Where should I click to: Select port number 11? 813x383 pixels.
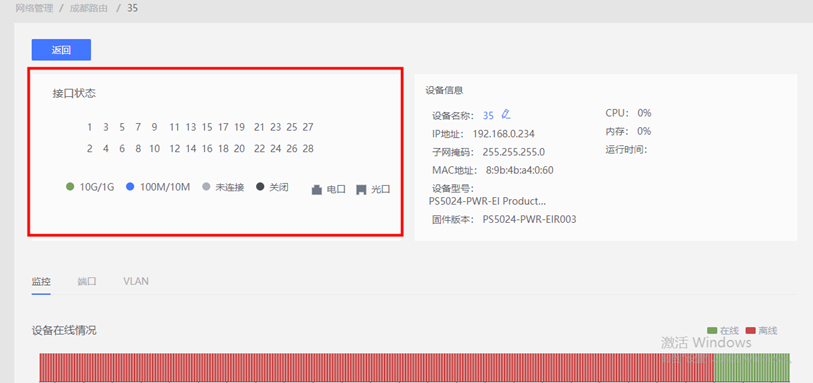coord(175,127)
